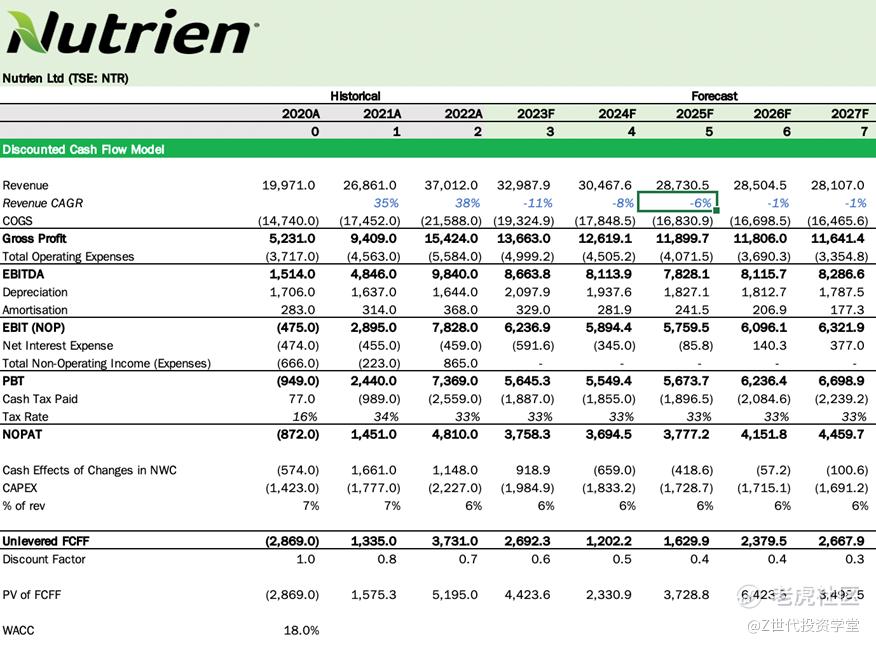Screen dimensions: 876x646
Task: Click the 2022A NOPAT value 4,810.0
Action: point(454,435)
